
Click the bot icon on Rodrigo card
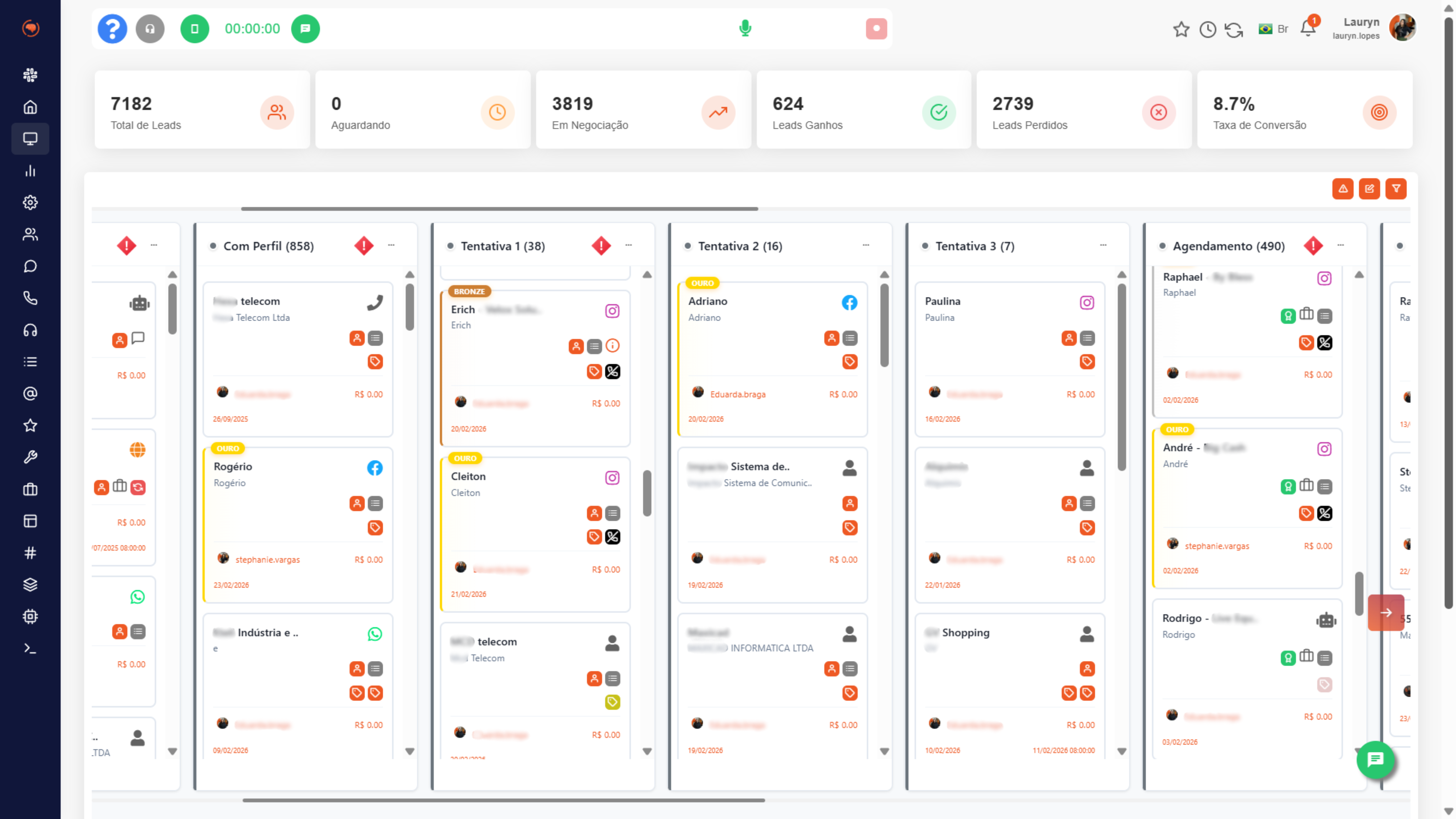pos(1326,620)
